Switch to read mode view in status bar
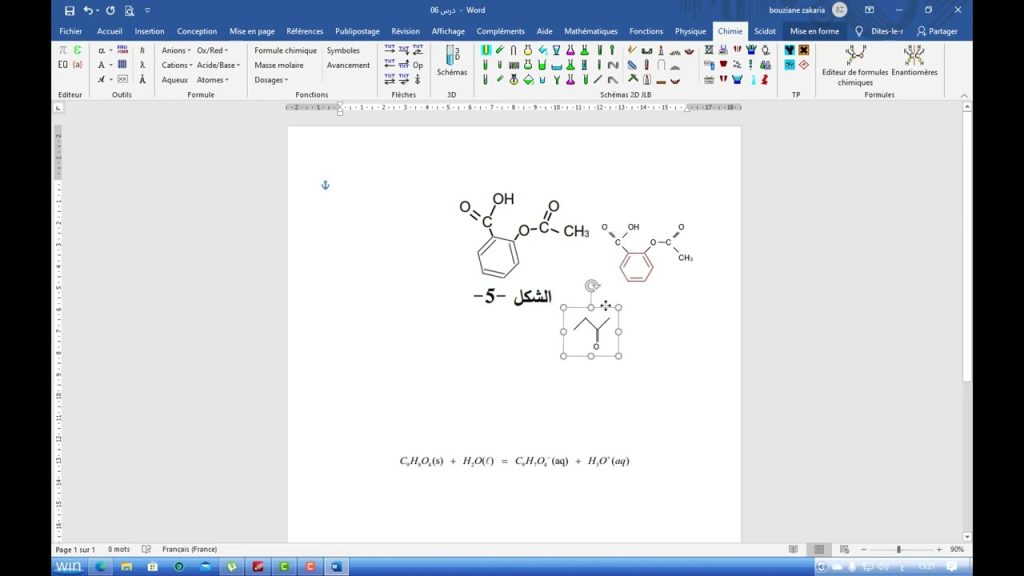Screen dimensions: 1024x576 [x=793, y=549]
